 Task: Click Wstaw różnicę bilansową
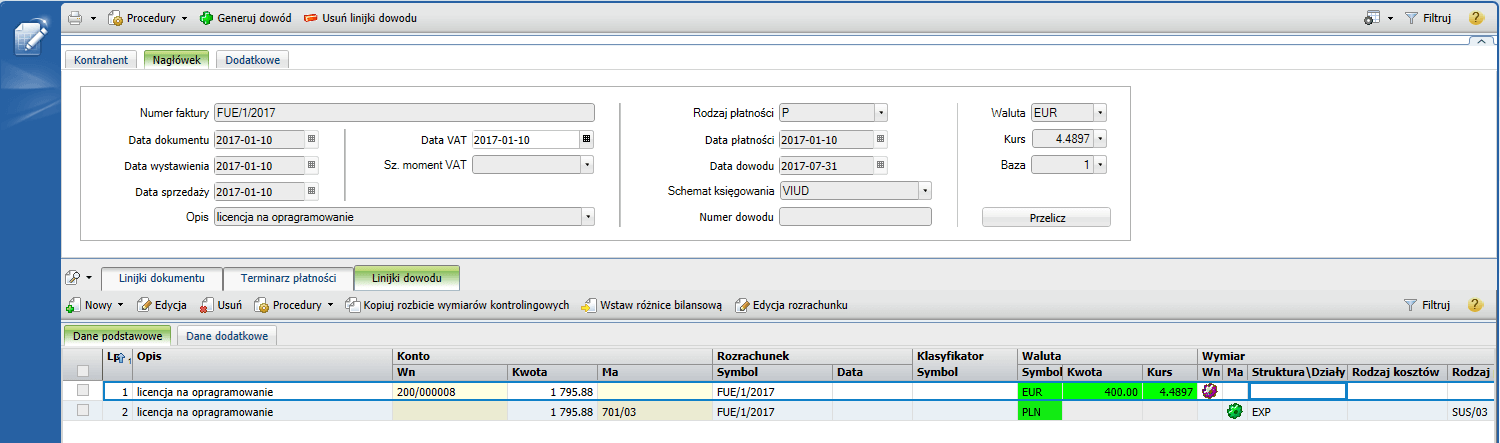tap(651, 305)
